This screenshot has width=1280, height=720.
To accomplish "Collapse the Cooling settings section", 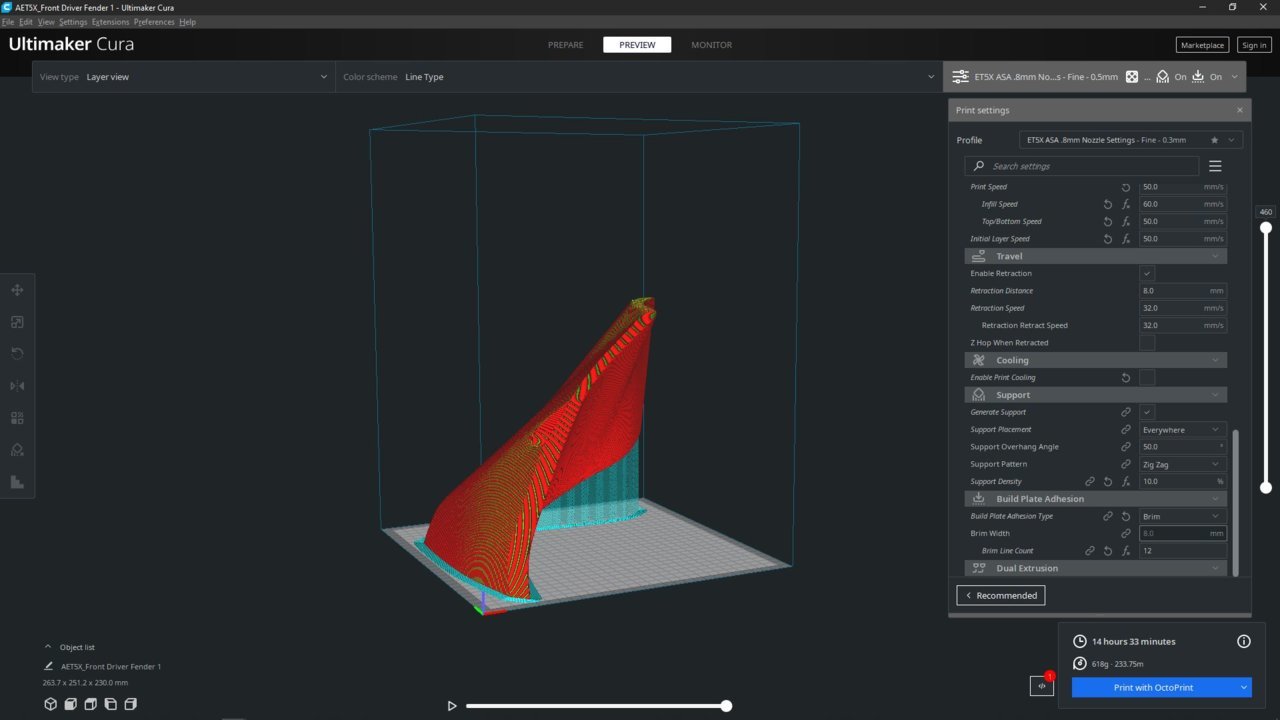I will 1095,360.
